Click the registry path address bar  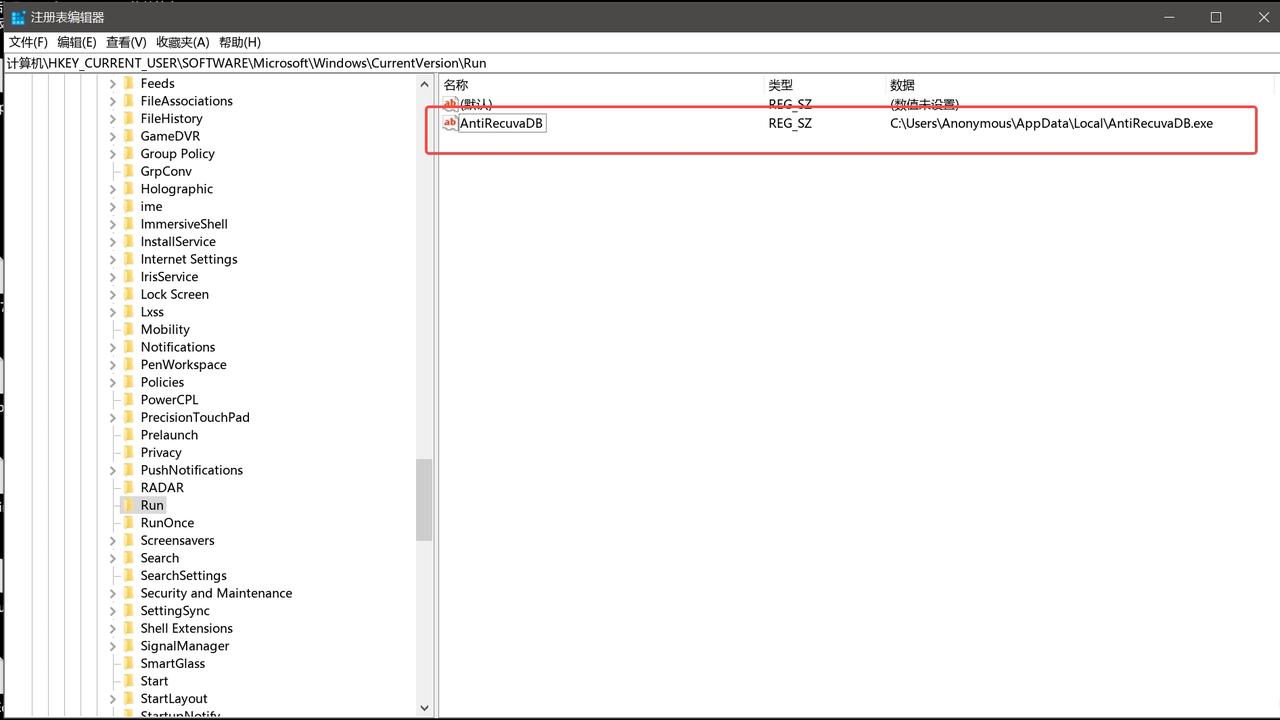click(640, 63)
